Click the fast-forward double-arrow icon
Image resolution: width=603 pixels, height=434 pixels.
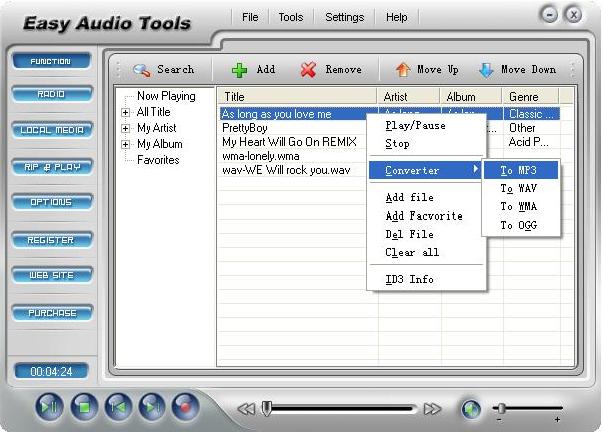coord(433,409)
